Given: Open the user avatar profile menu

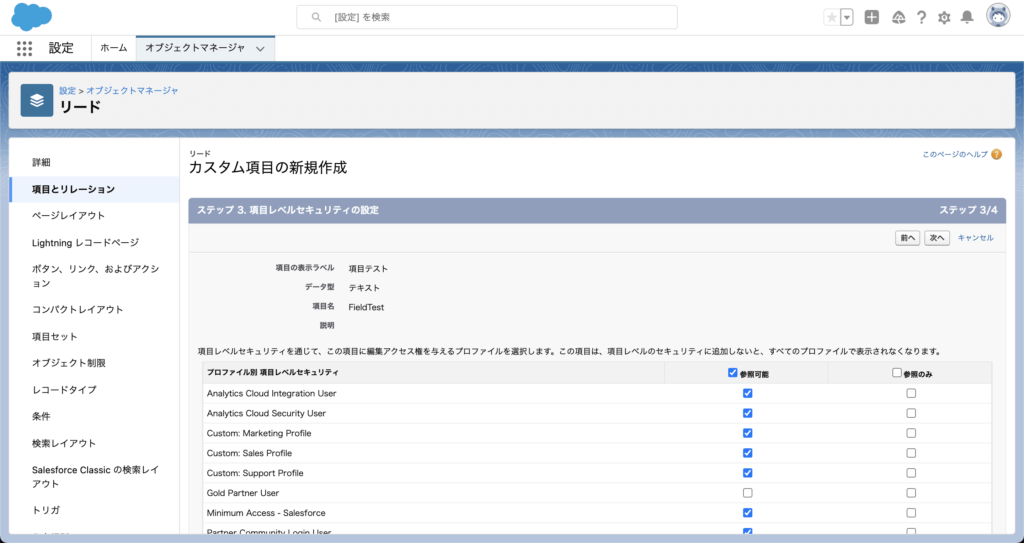Looking at the screenshot, I should click(997, 16).
